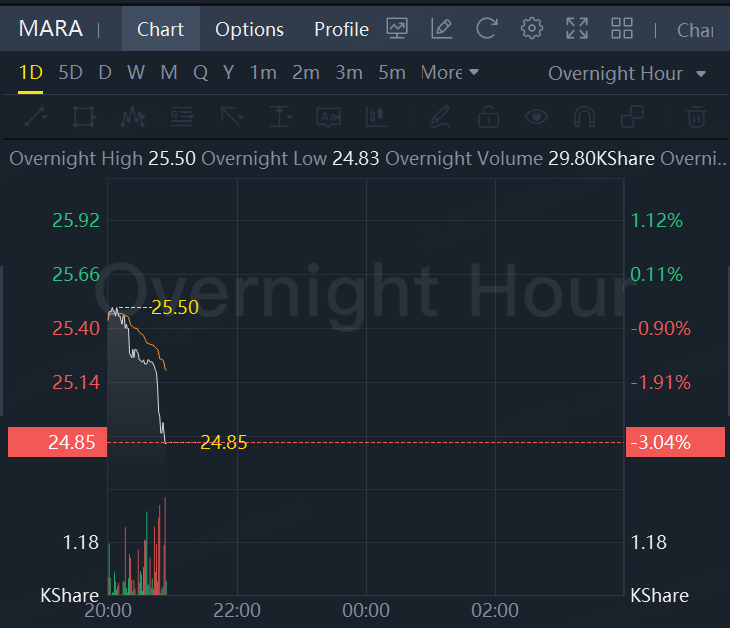Open chart settings gear icon
The height and width of the screenshot is (628, 730).
pyautogui.click(x=532, y=29)
